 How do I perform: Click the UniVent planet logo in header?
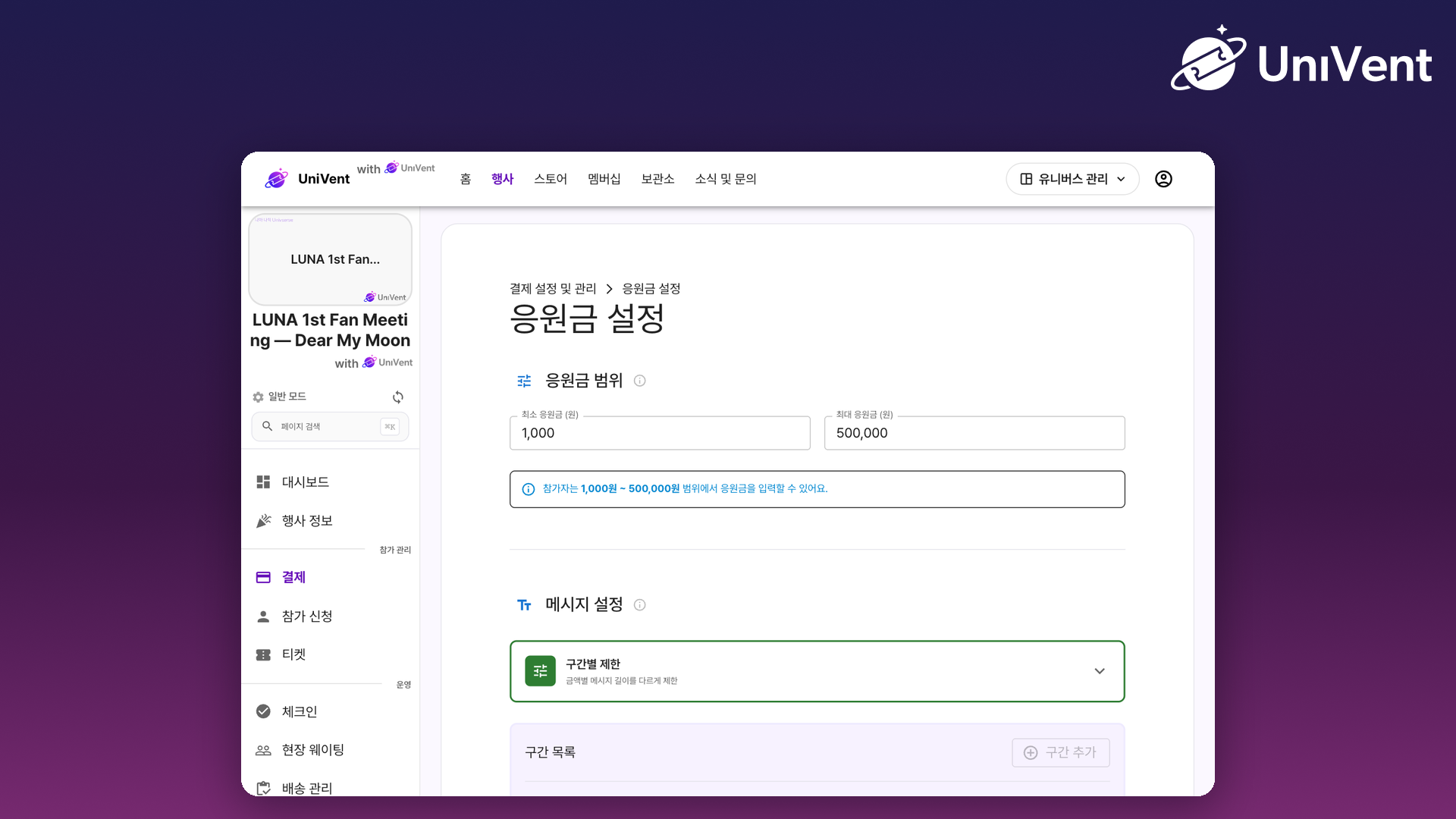coord(277,178)
